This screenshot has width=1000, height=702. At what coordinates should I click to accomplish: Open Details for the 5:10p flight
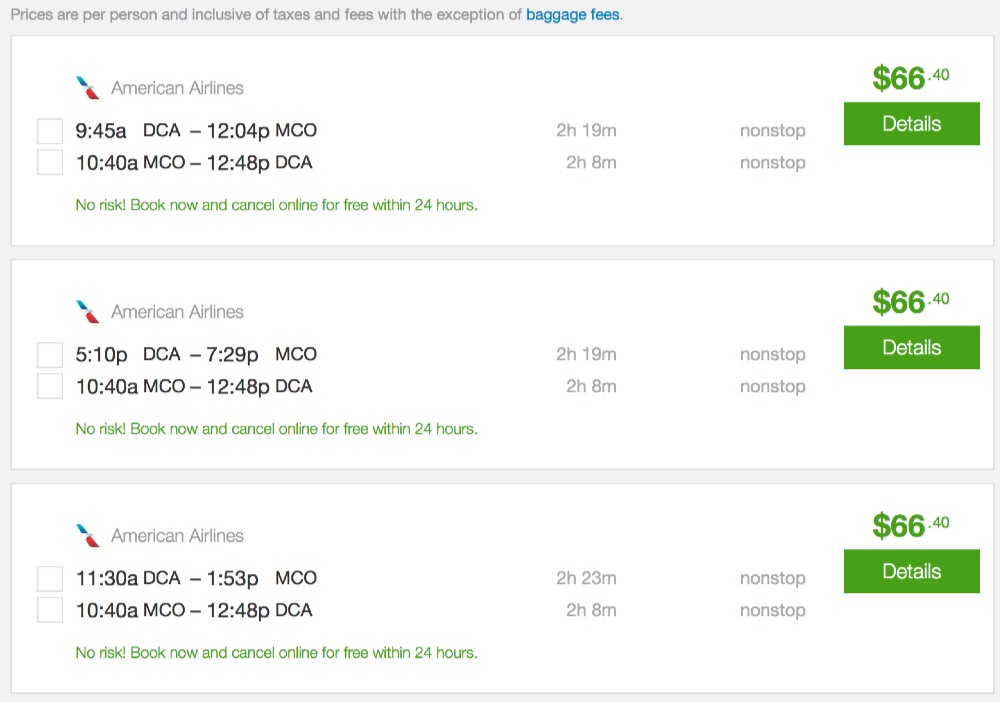pyautogui.click(x=911, y=348)
